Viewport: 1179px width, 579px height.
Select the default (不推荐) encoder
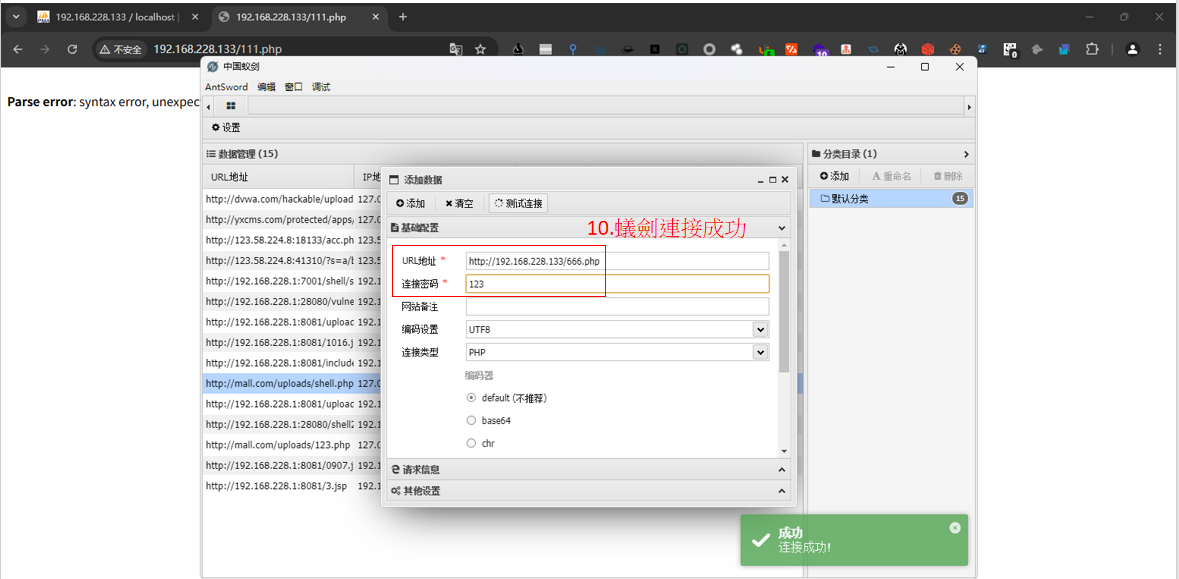click(471, 398)
